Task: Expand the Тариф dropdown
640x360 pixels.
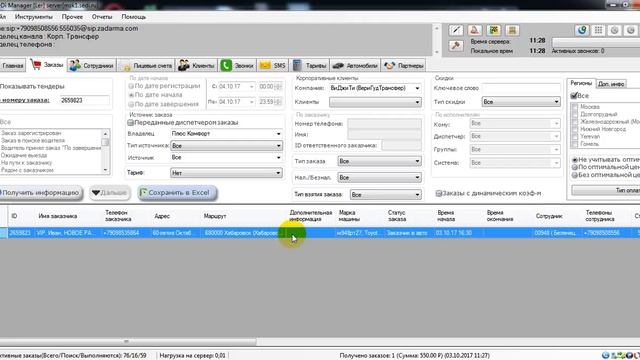Action: pyautogui.click(x=278, y=173)
